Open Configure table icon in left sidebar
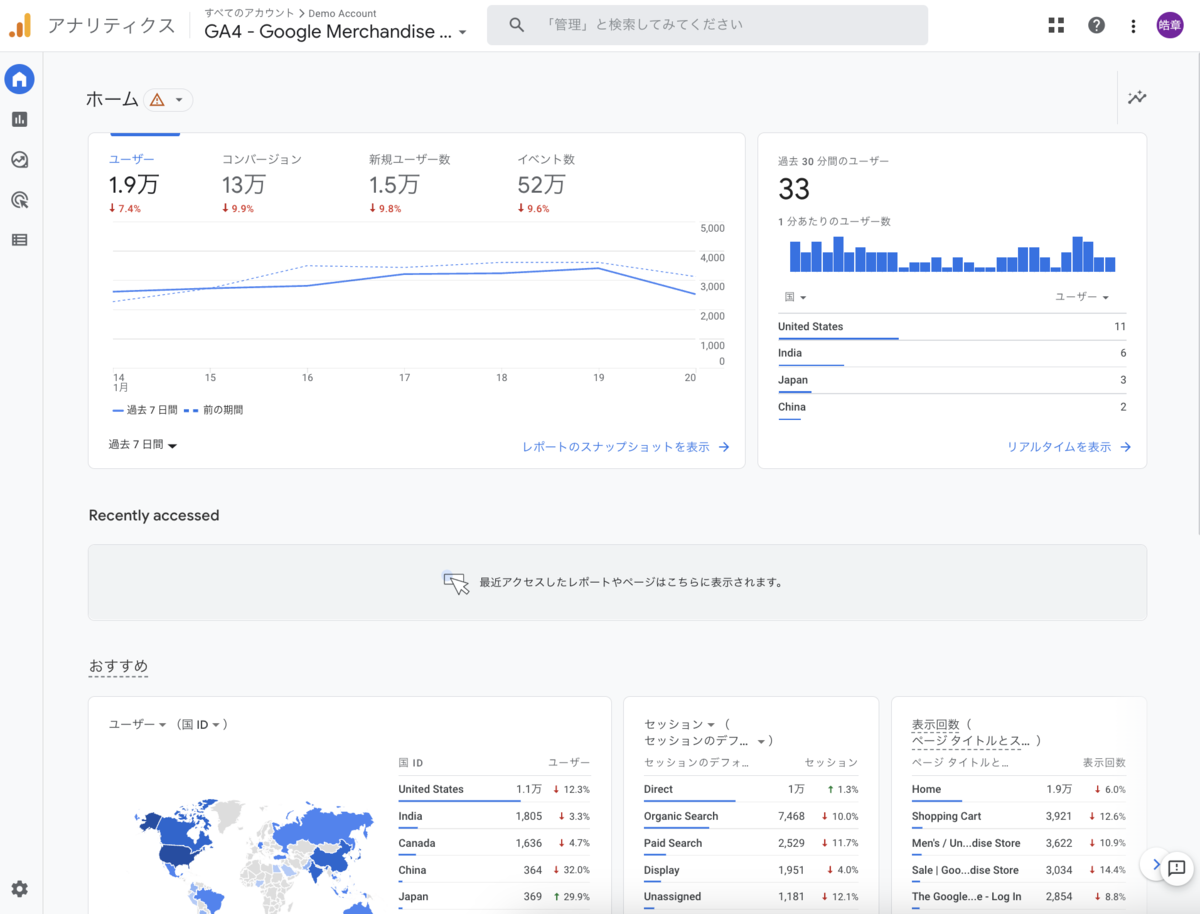 [x=19, y=240]
